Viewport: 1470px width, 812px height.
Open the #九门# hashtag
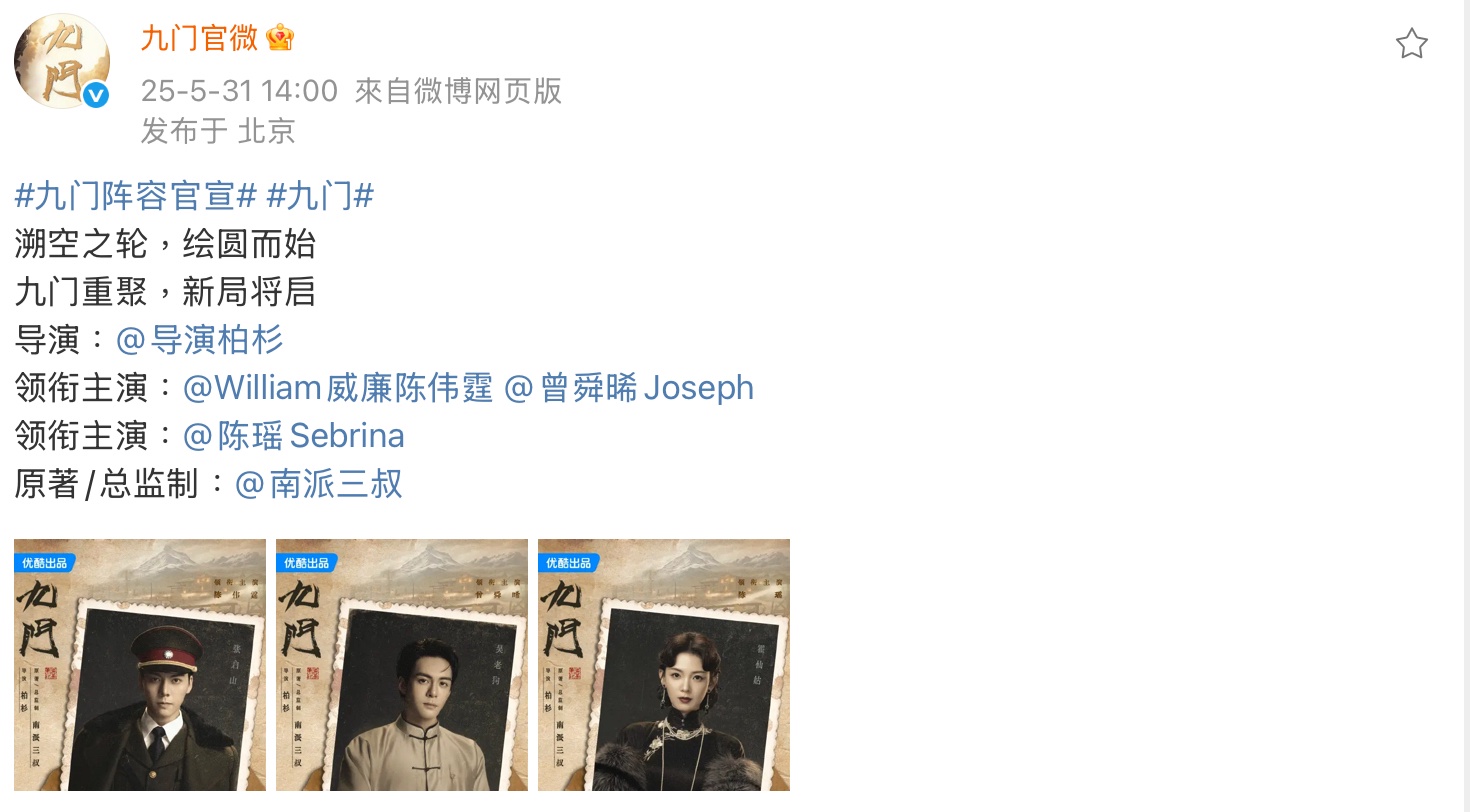coord(320,196)
